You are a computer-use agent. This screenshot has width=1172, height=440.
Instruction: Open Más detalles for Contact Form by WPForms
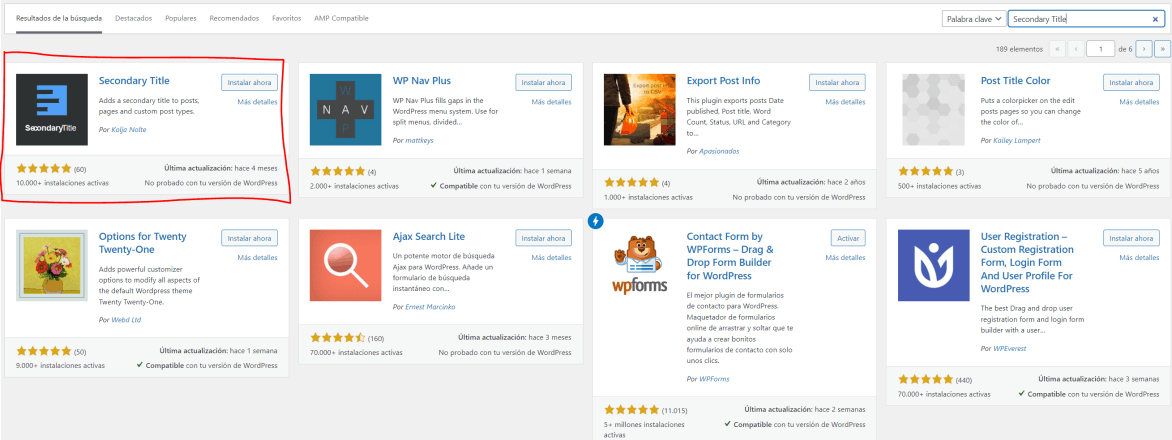[x=845, y=258]
